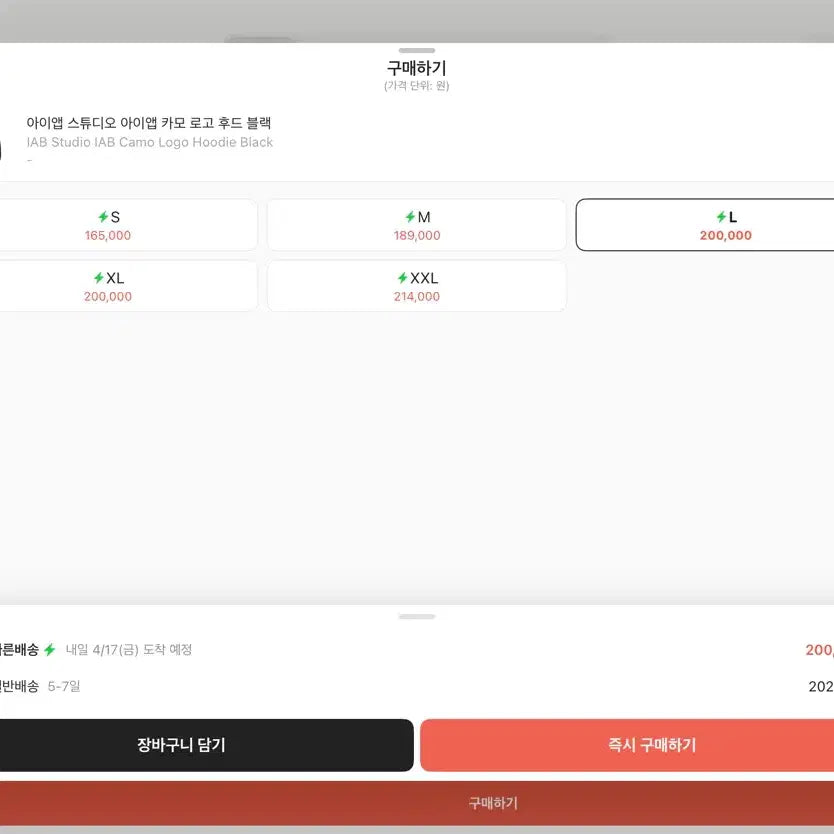Tap product name 아이앱 스튜디오 아이앱 카모 로고 후드 블랙
The height and width of the screenshot is (834, 834).
tap(149, 123)
